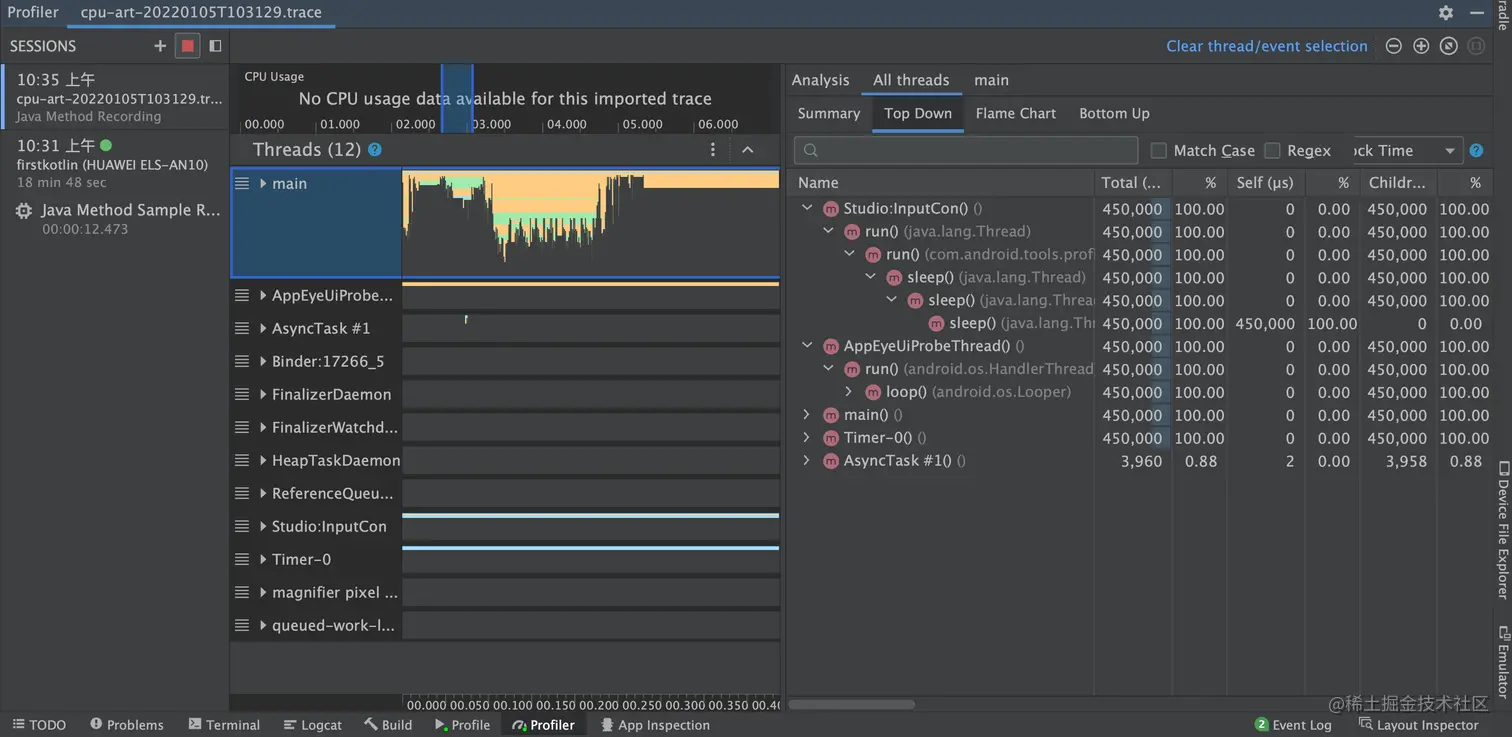1512x737 pixels.
Task: Reset timeline zoom
Action: coord(1448,46)
